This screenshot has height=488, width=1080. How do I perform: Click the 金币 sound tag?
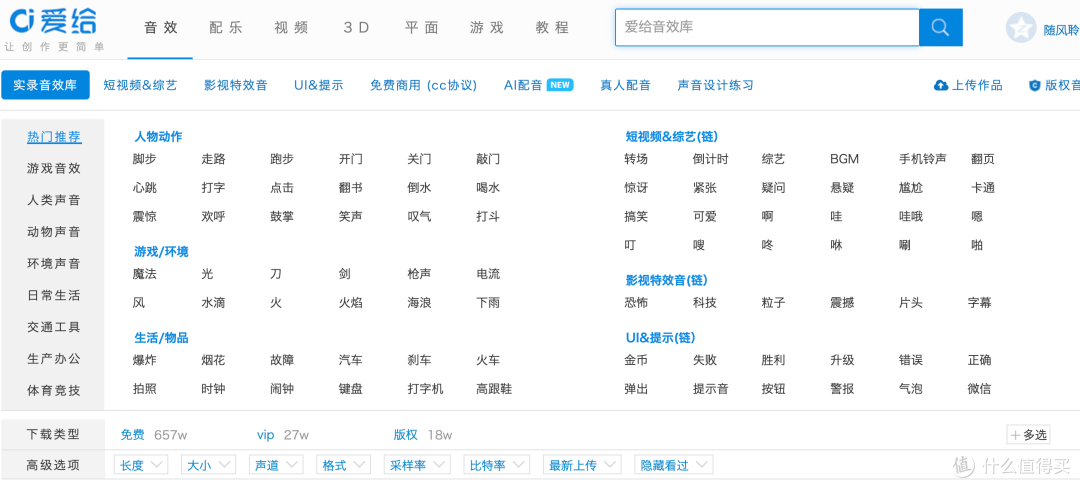636,360
